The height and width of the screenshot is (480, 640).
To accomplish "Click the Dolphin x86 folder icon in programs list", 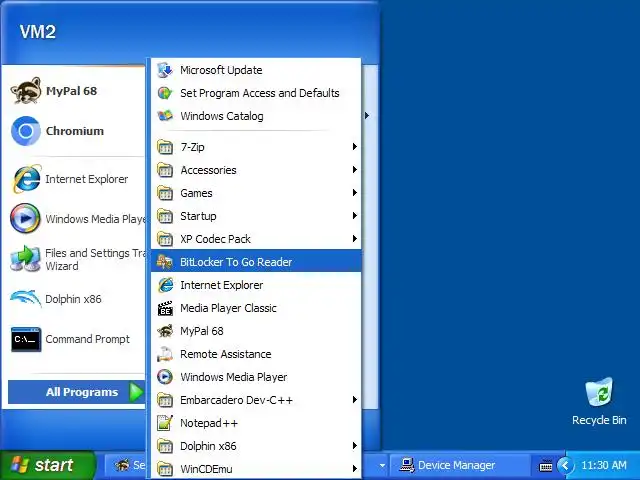I will tap(165, 446).
